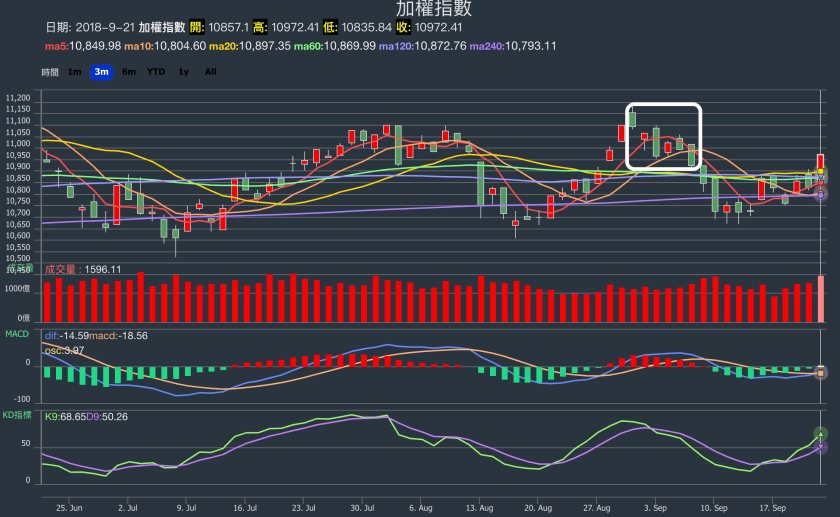Click the MACD panel label
This screenshot has height=517, width=840.
(x=17, y=332)
